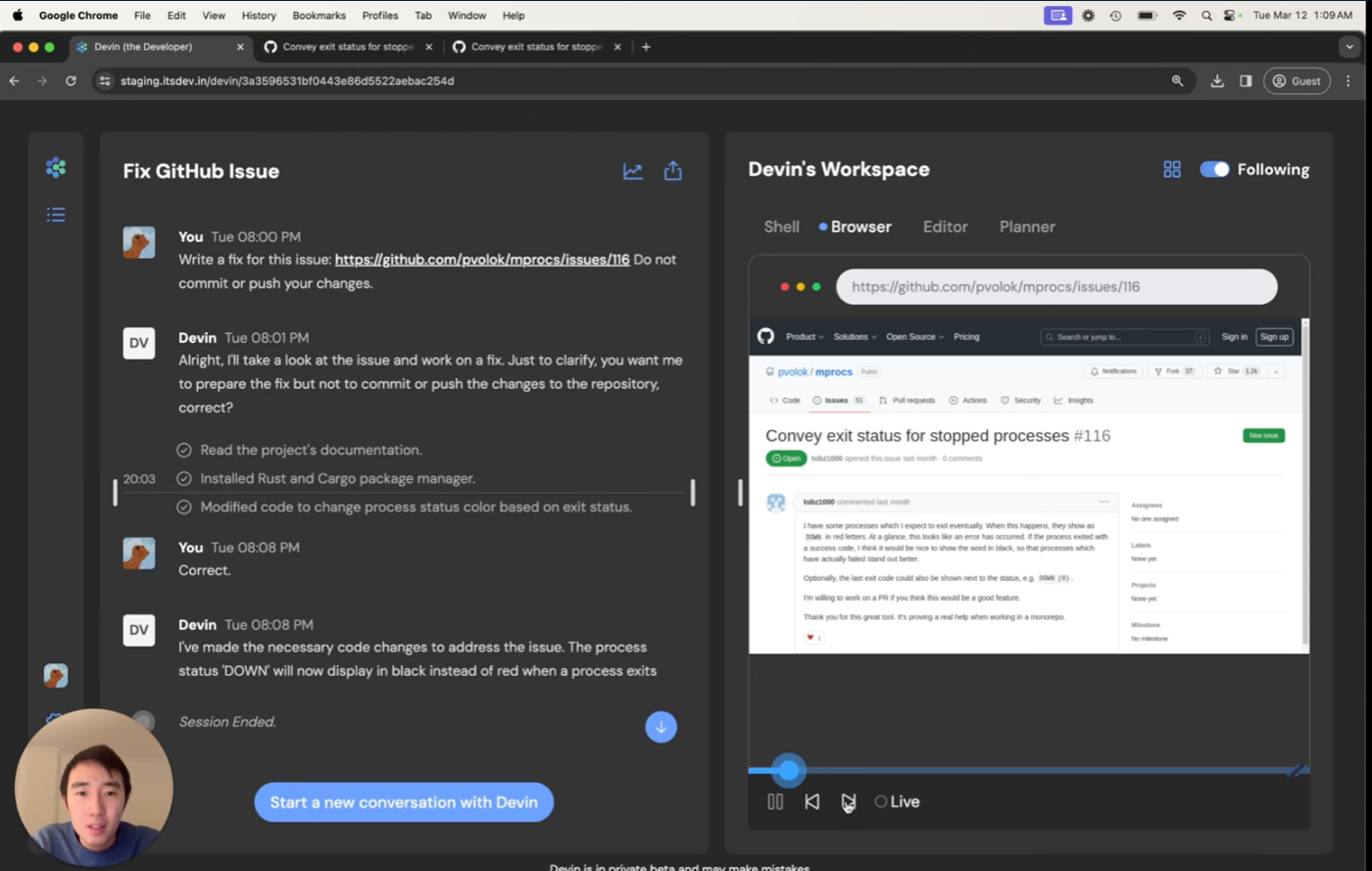Open GitHub Pull requests tab in workspace browser

pyautogui.click(x=906, y=401)
